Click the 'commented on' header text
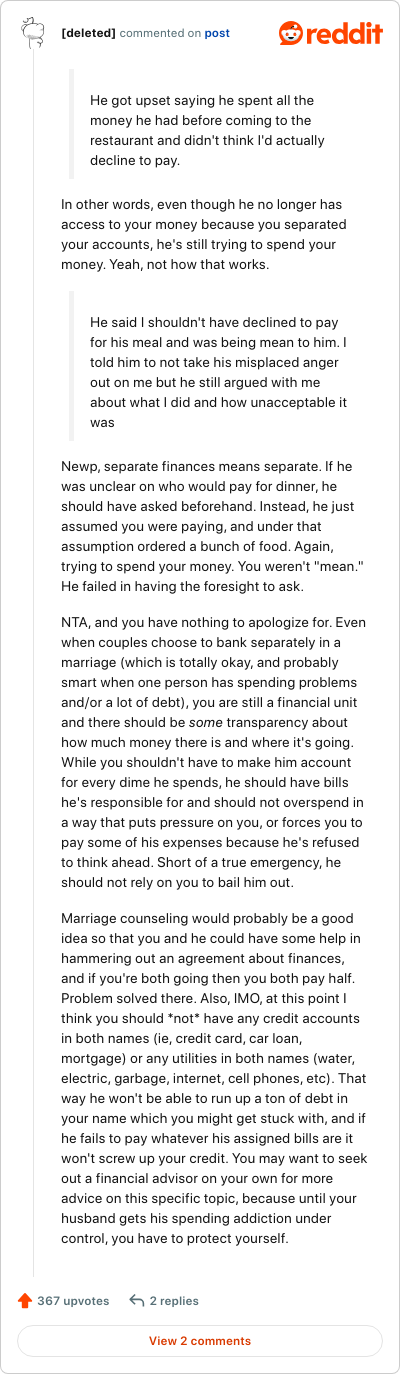The width and height of the screenshot is (400, 1374). tap(160, 33)
